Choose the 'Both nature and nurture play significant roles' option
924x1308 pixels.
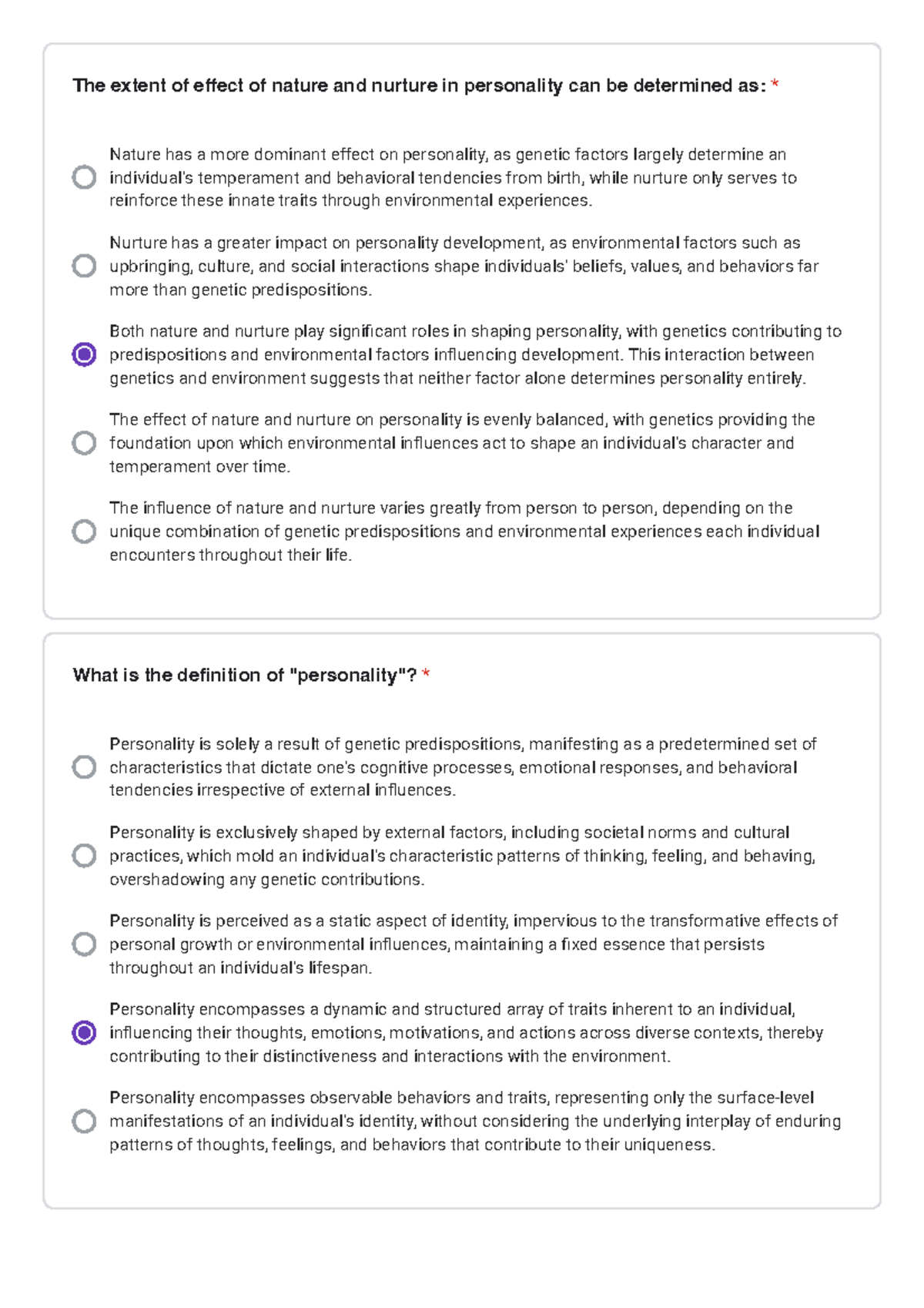84,354
